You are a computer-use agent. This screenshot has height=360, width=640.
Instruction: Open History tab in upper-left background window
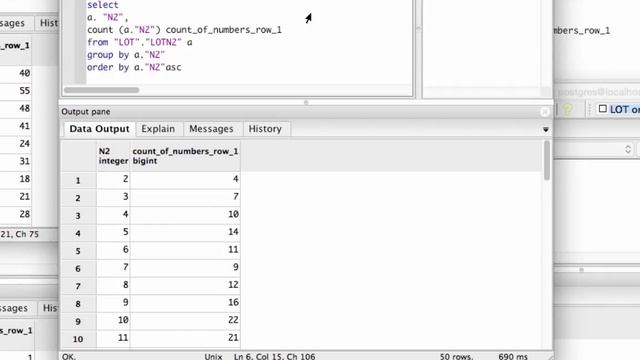48,23
